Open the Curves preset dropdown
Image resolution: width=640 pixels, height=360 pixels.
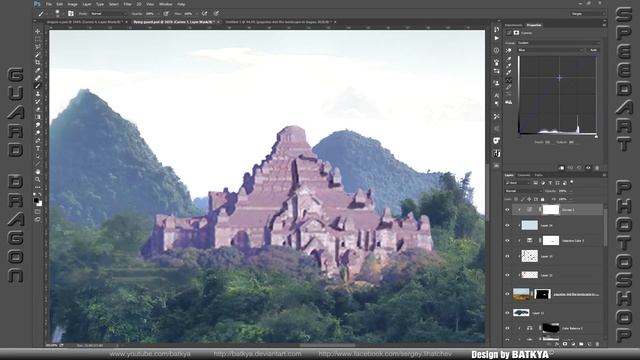[558, 43]
